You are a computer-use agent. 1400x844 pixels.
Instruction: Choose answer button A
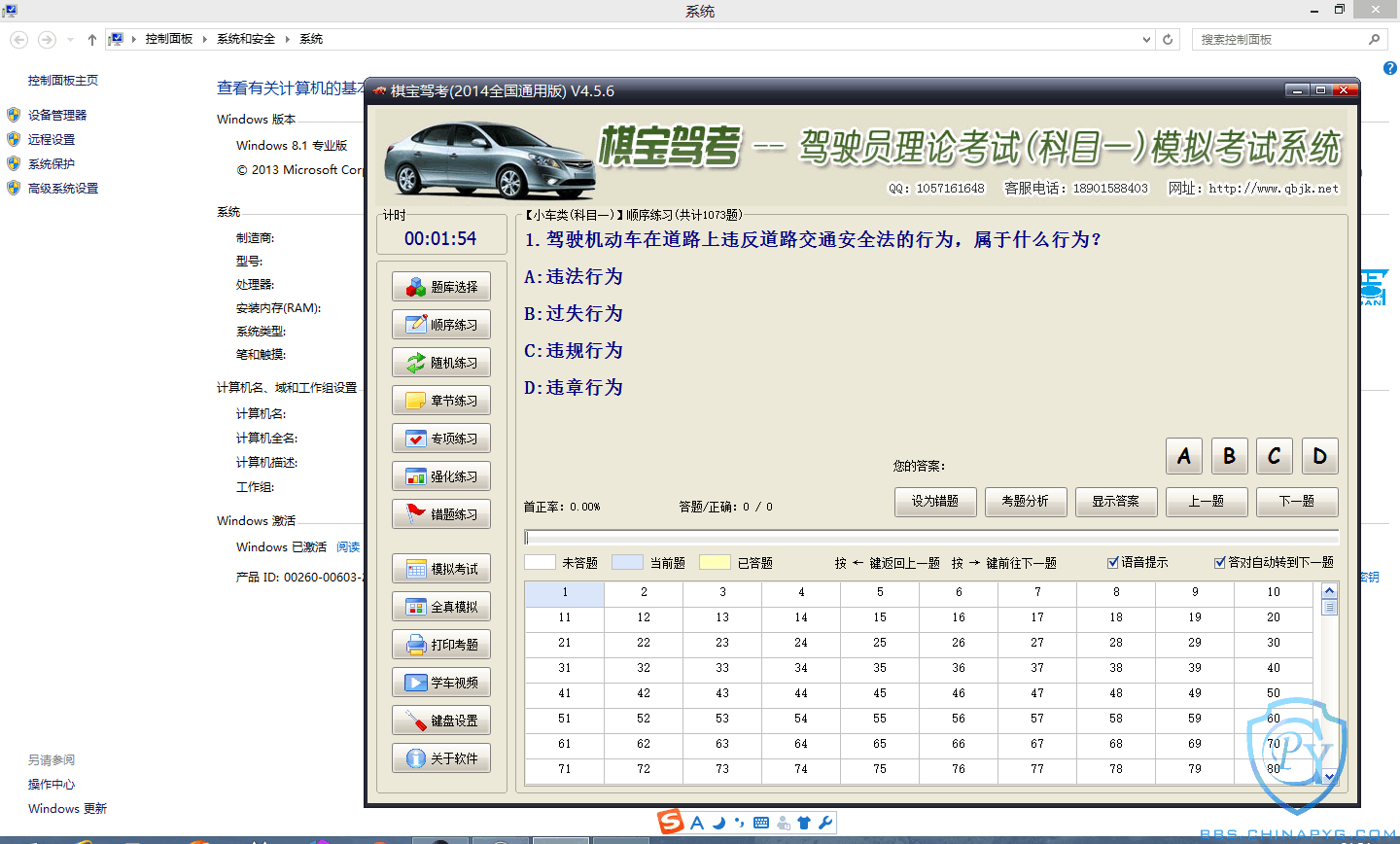pyautogui.click(x=1184, y=456)
